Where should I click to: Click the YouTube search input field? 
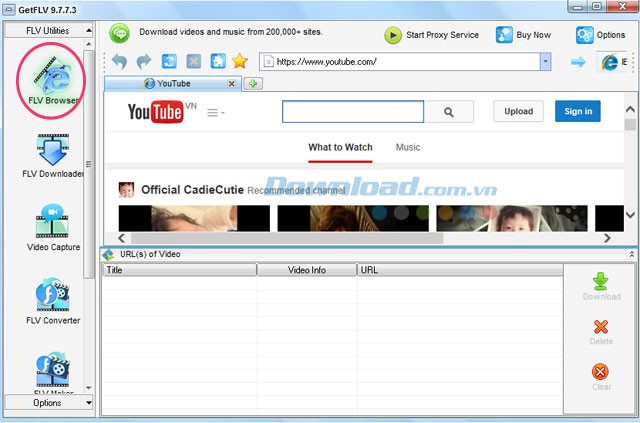point(359,112)
